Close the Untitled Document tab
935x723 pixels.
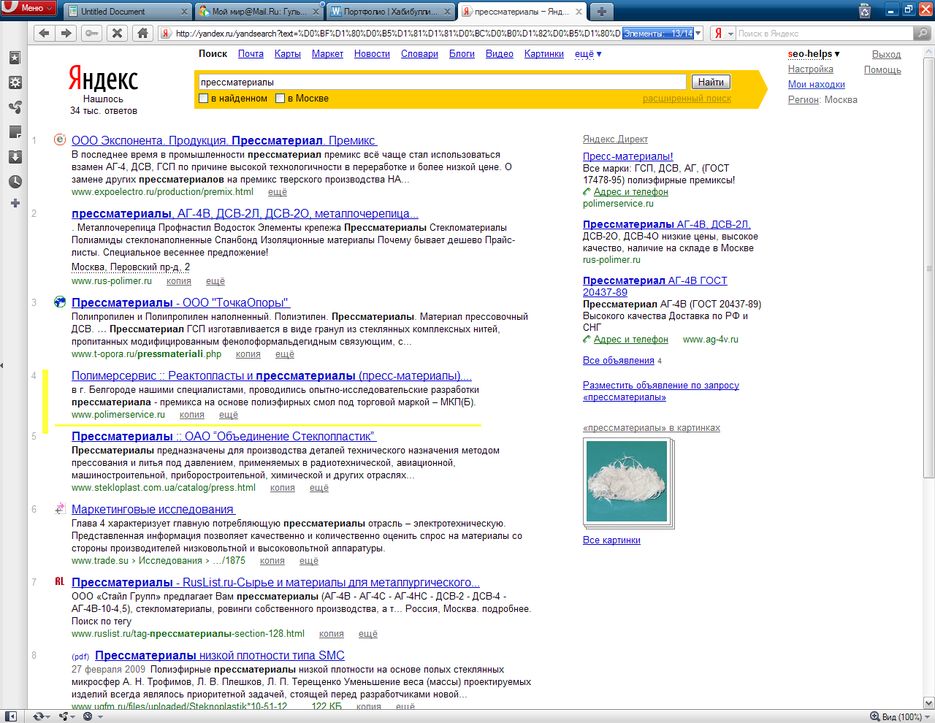point(184,11)
